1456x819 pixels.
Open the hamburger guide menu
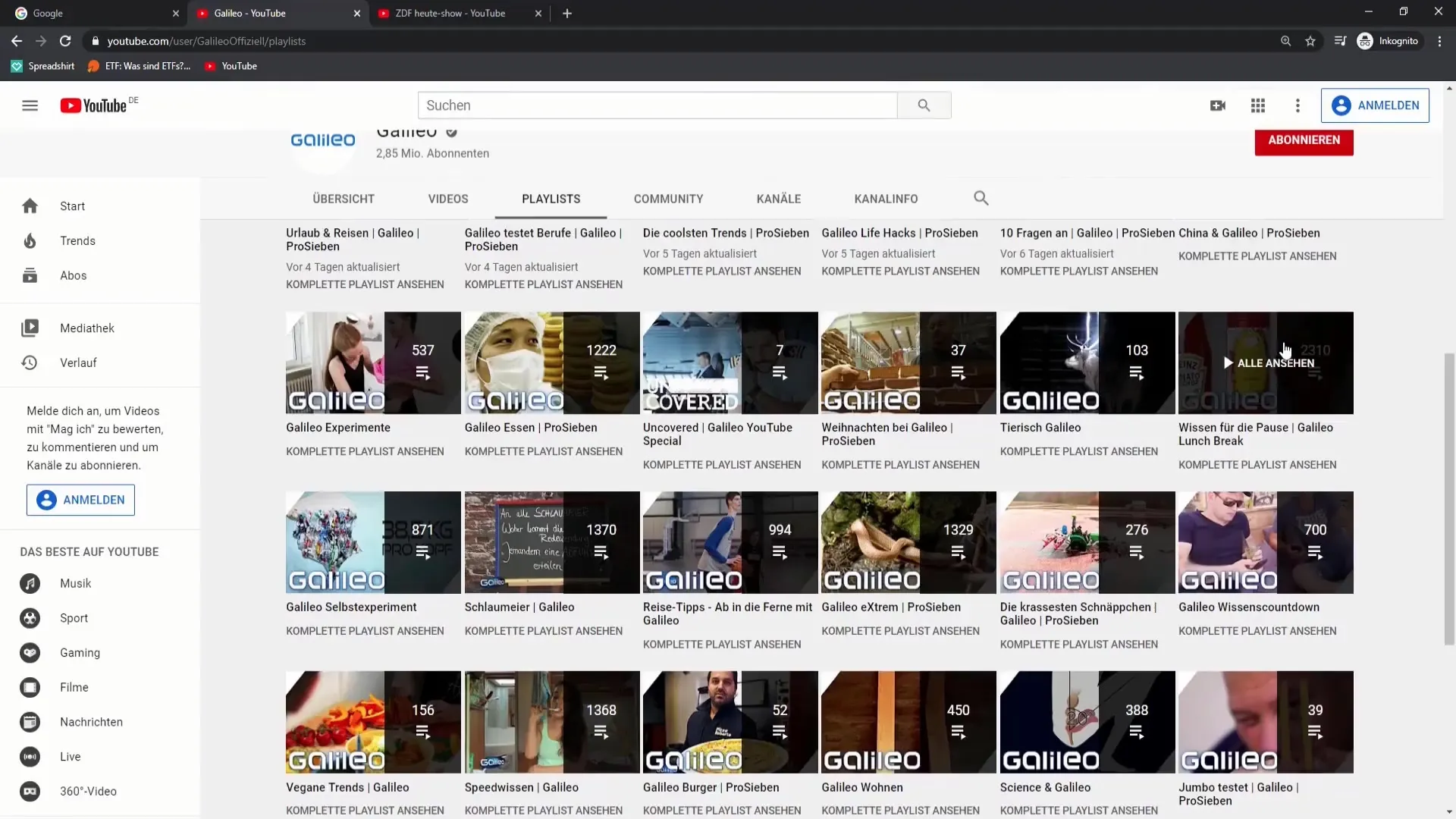pyautogui.click(x=30, y=105)
